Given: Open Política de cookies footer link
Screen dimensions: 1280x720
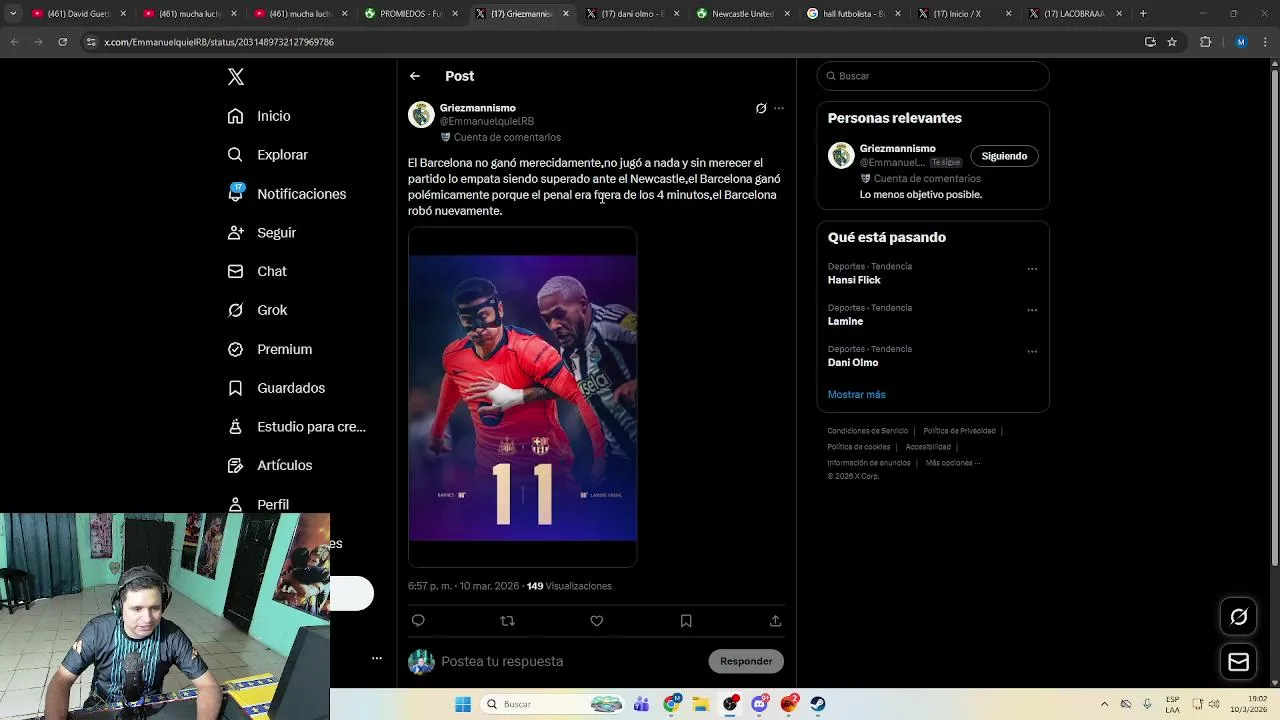Looking at the screenshot, I should coord(858,447).
